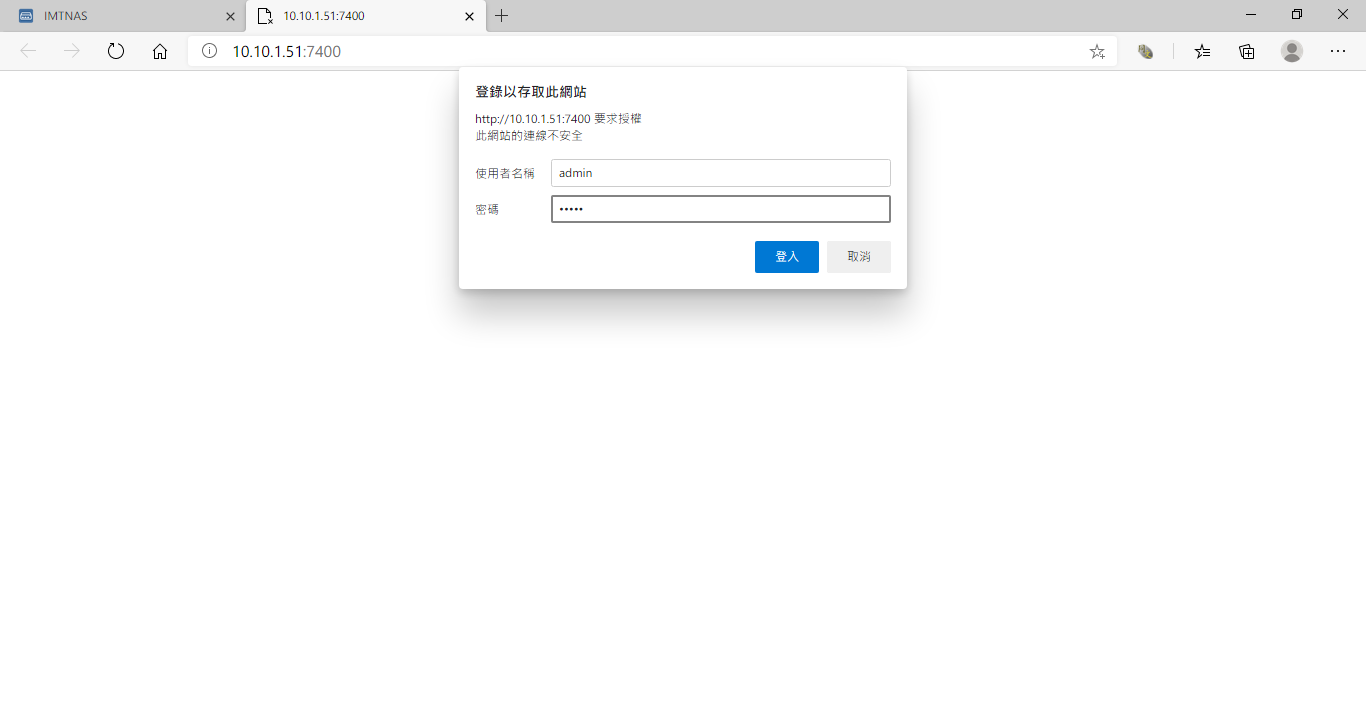
Task: Click the 登錄以存取此網站 dialog heading
Action: [x=531, y=92]
